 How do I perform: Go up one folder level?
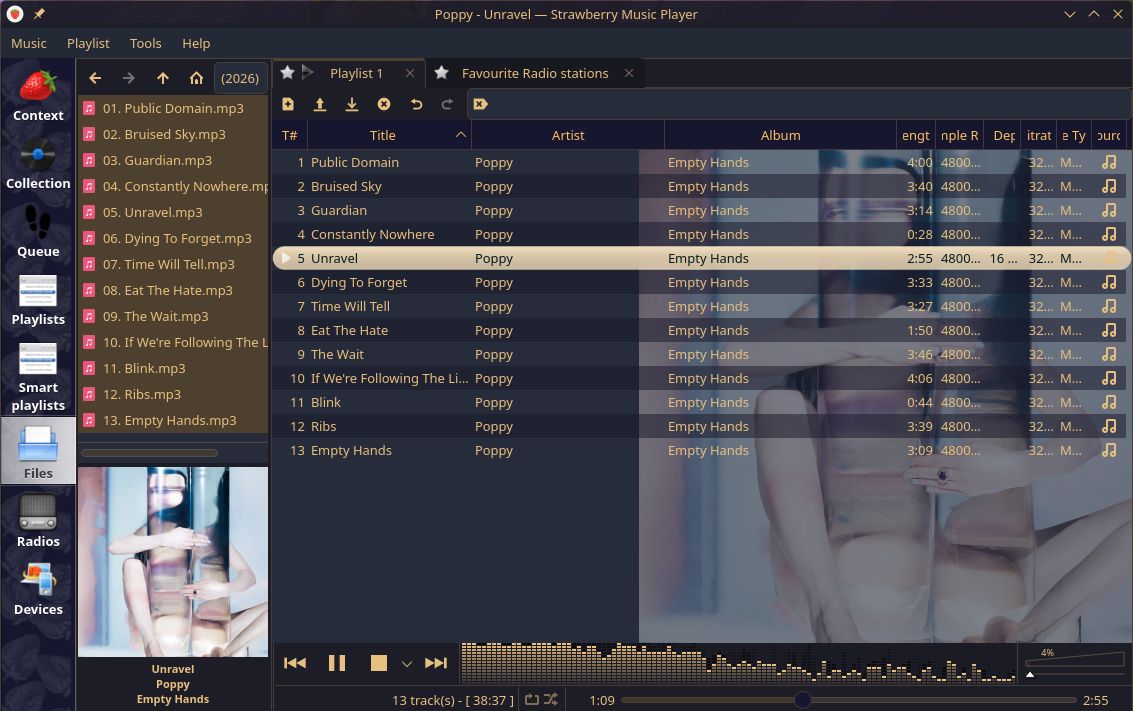click(x=163, y=78)
